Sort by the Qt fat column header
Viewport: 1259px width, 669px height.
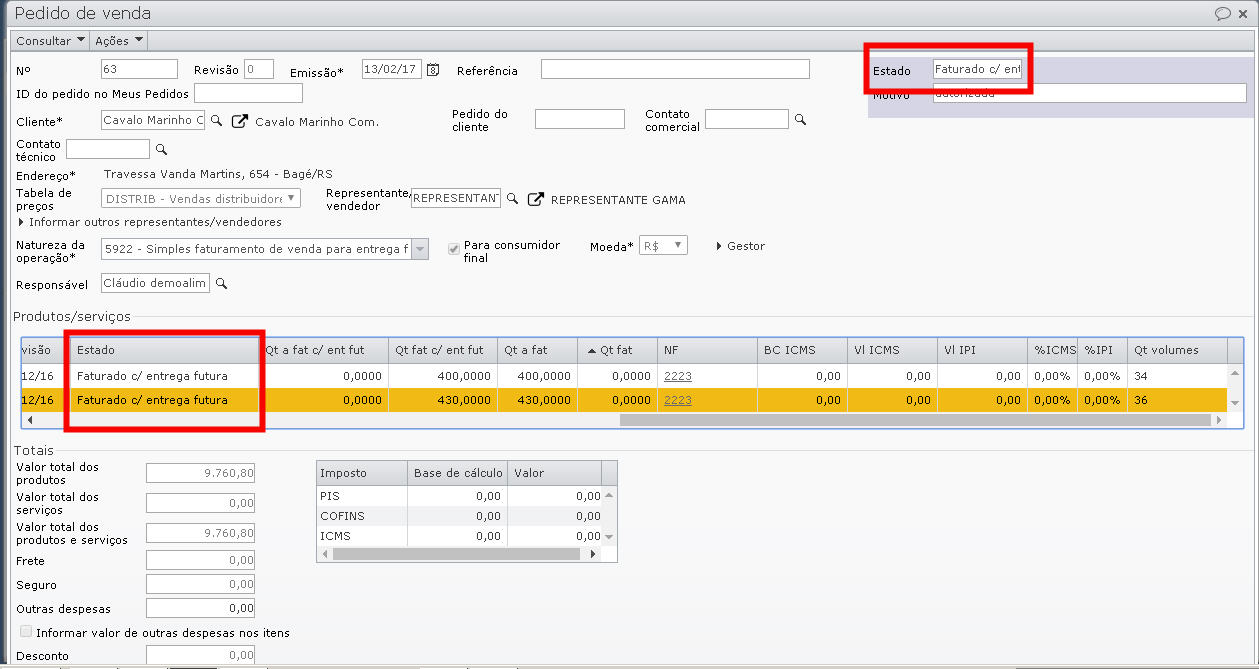(616, 350)
